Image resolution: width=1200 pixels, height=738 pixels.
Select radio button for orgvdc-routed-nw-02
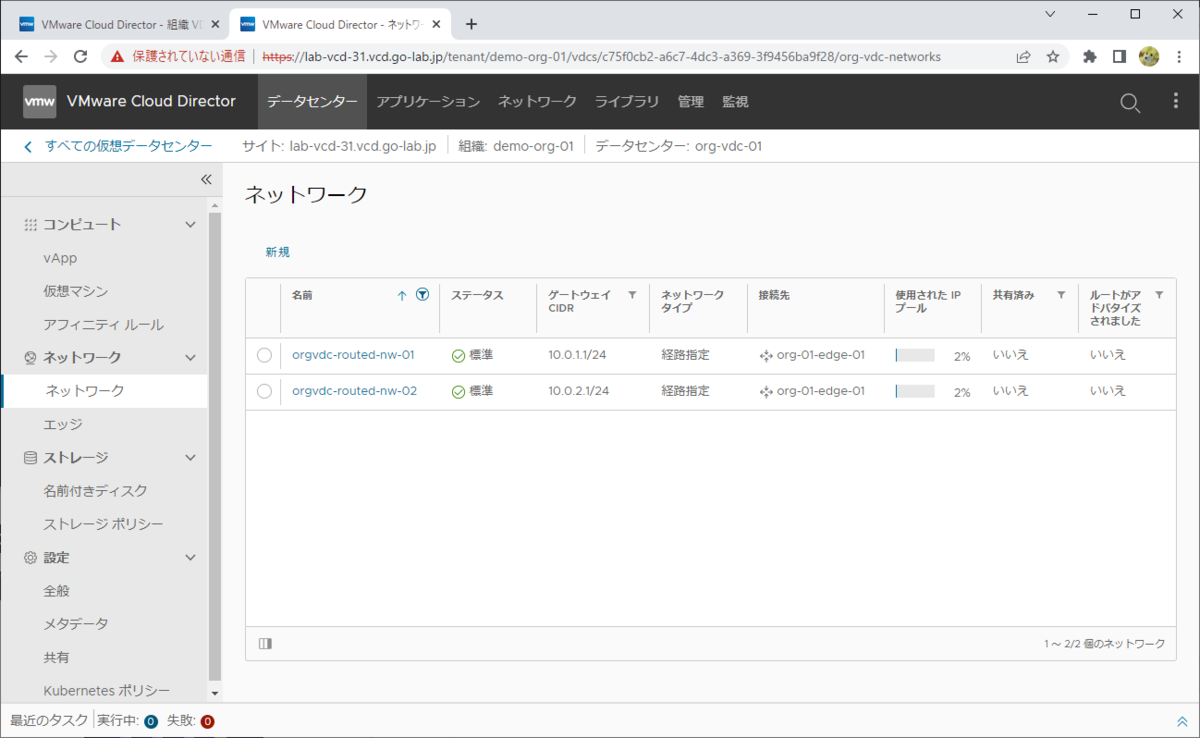click(264, 391)
